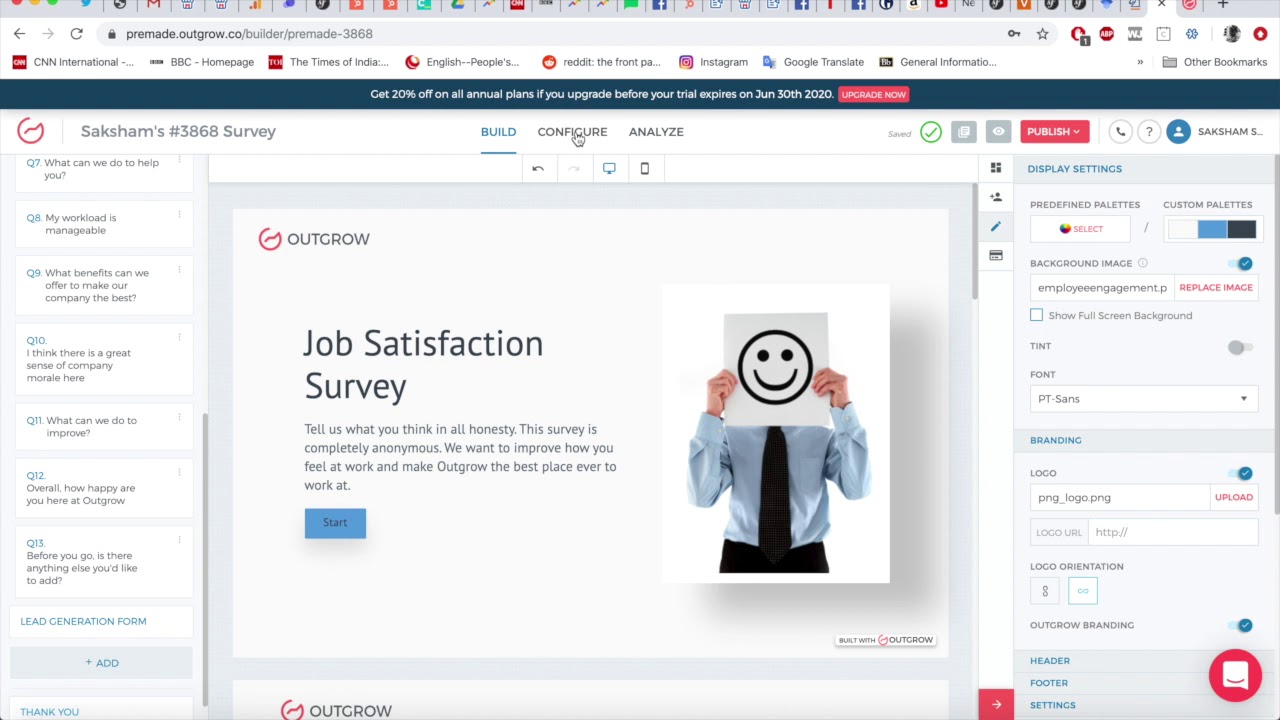Click the user avatar icon

point(1179,132)
